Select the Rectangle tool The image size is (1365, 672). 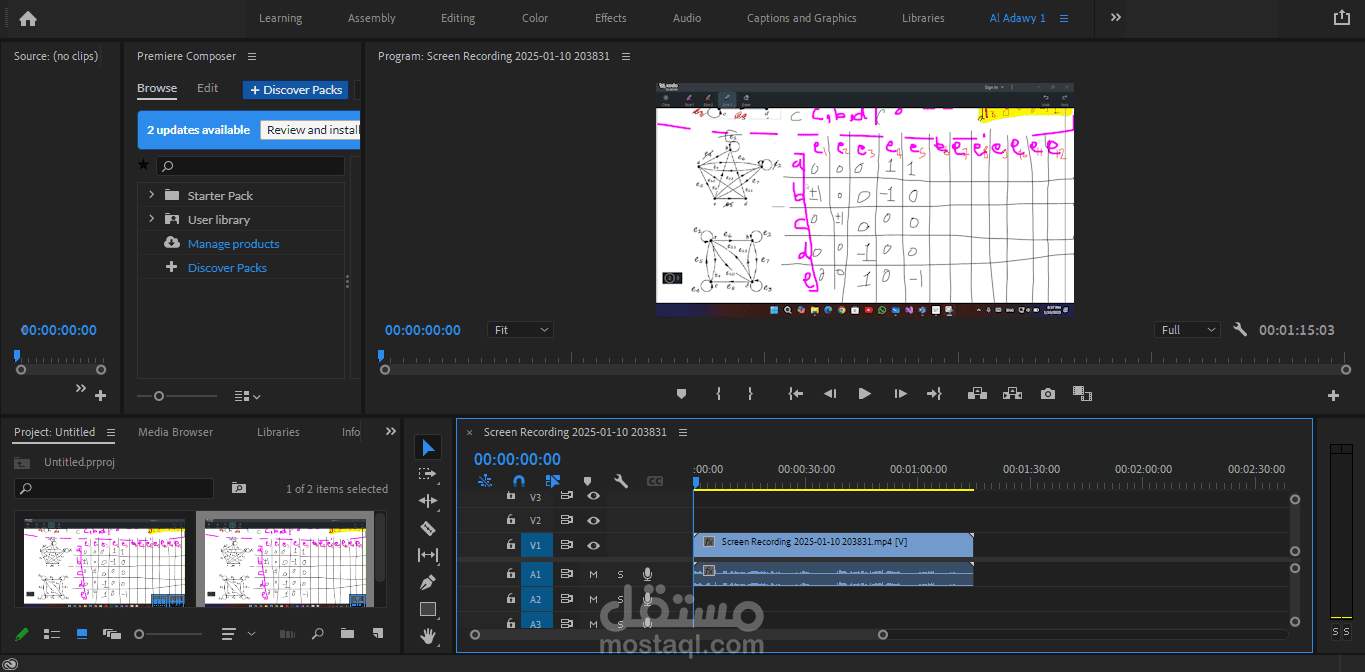[x=428, y=609]
